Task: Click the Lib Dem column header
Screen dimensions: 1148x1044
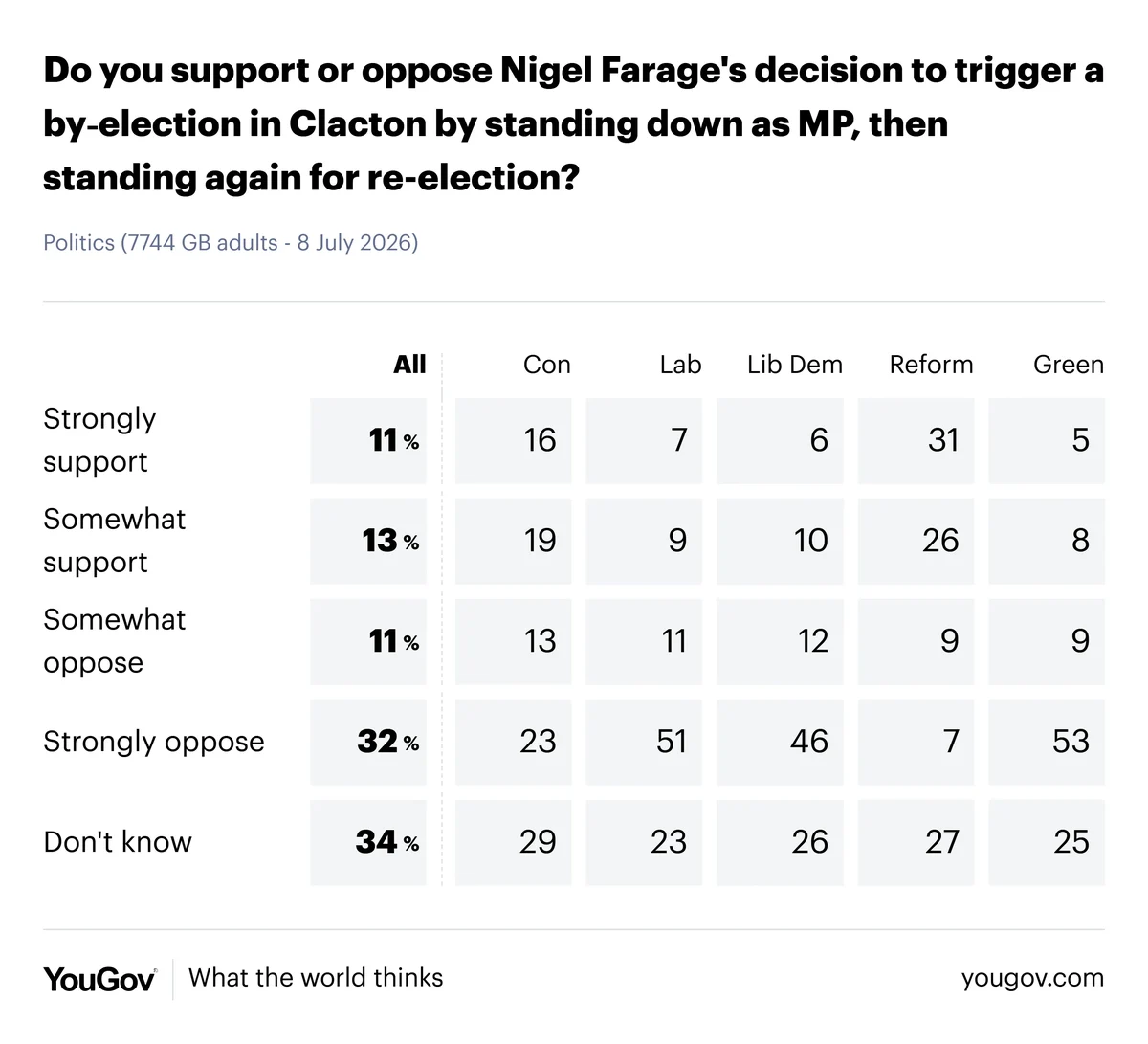Action: pos(795,365)
